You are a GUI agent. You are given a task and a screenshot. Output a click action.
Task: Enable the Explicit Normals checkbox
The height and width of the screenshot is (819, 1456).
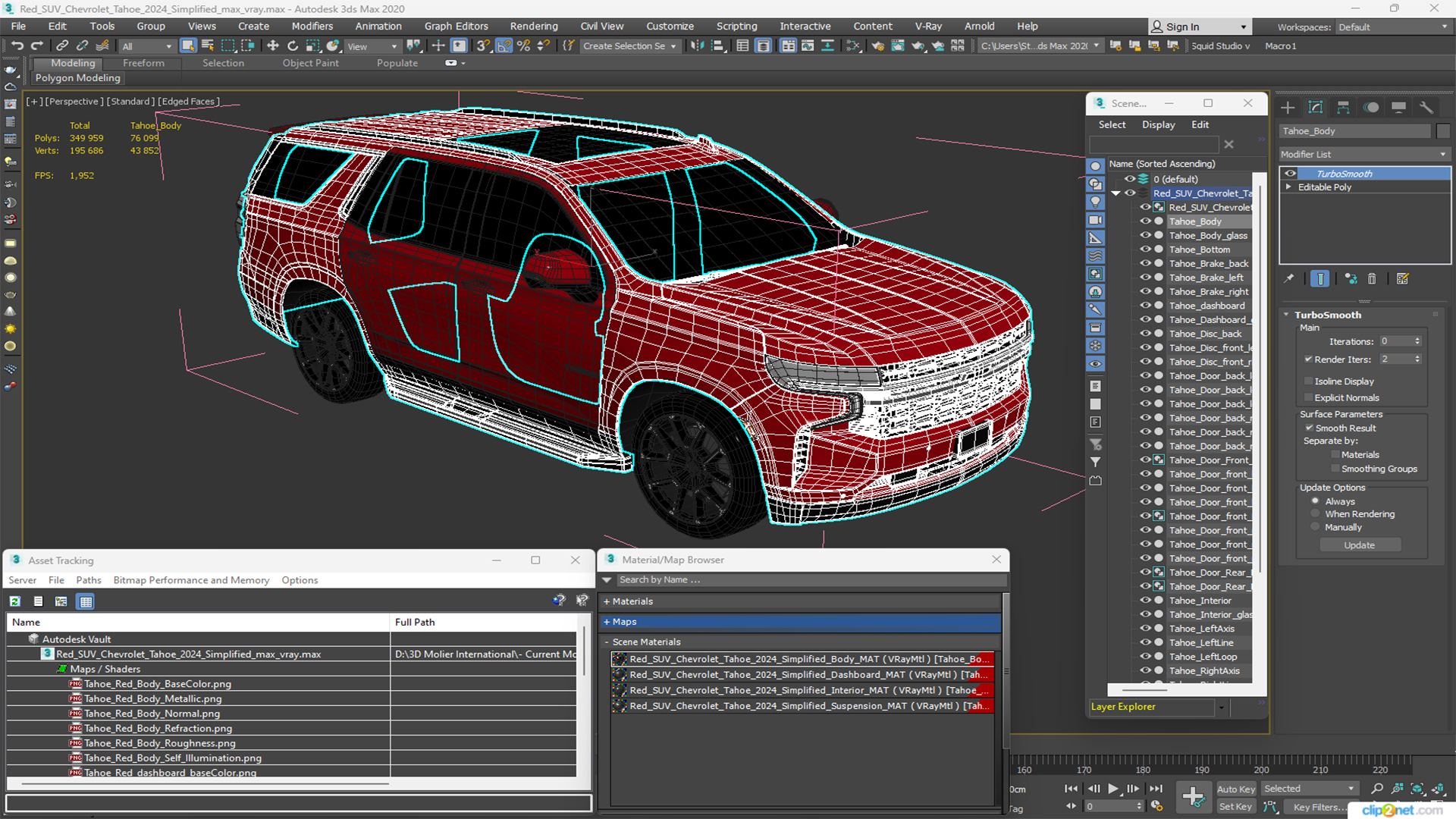click(1309, 398)
